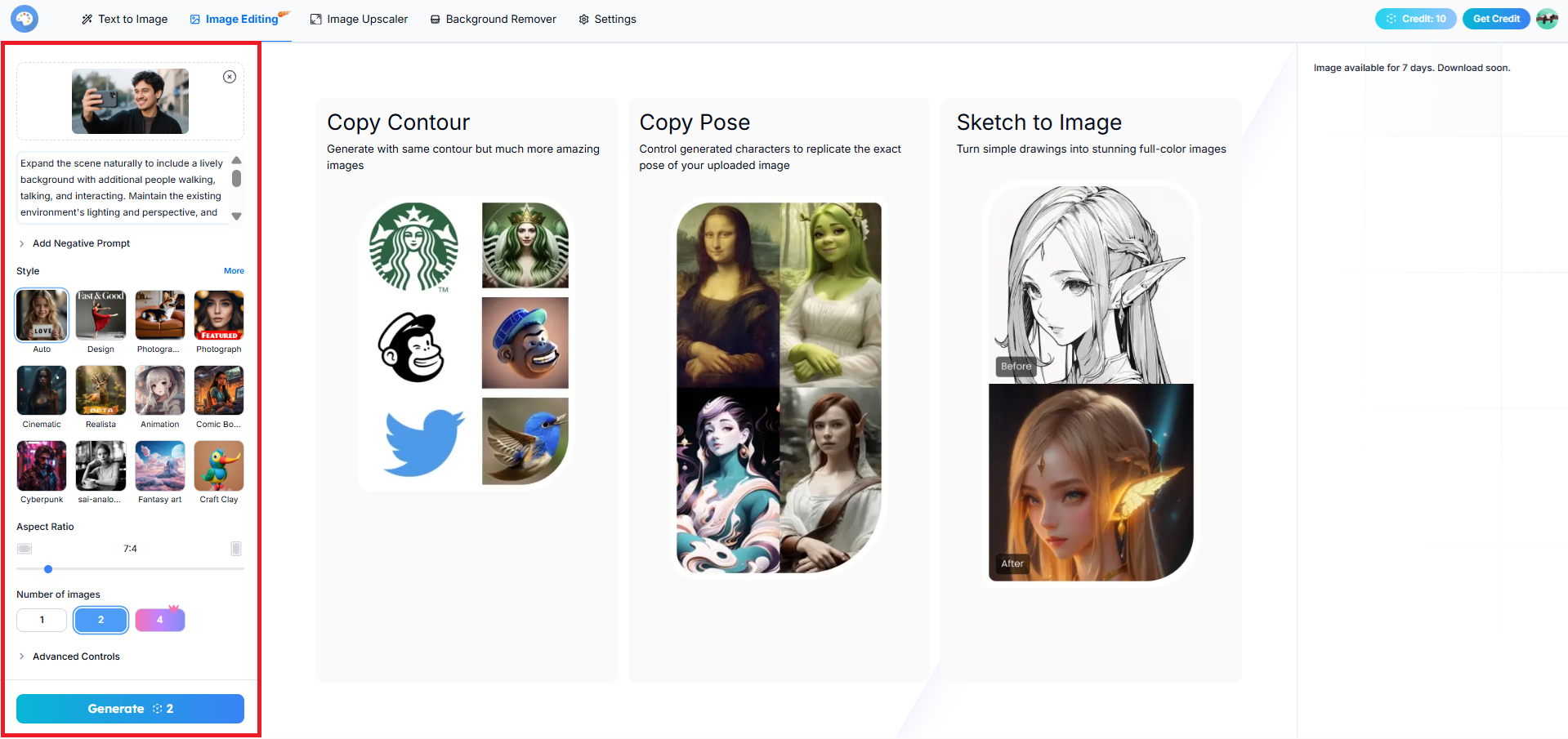
Task: Show More styles
Action: 234,271
